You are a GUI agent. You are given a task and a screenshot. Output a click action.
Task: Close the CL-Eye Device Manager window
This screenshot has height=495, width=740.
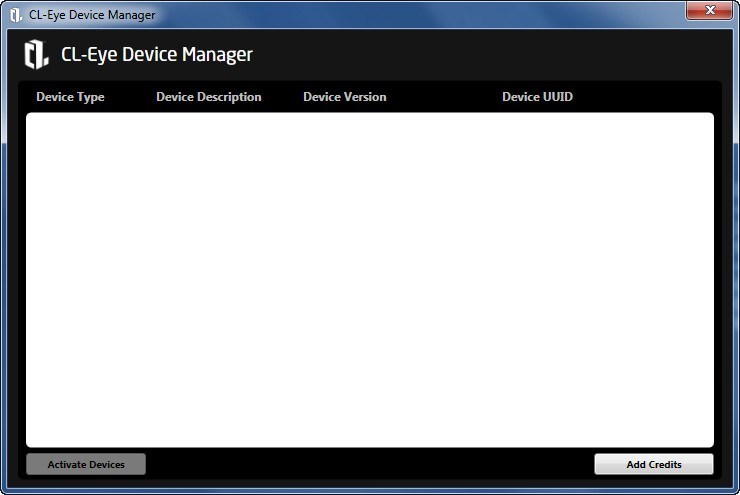pos(710,11)
